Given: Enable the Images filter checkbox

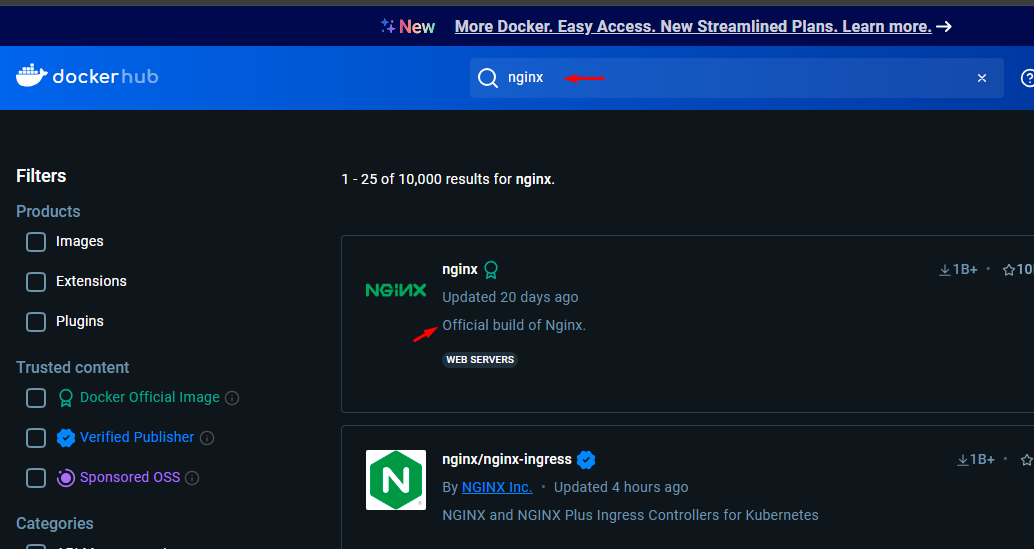Looking at the screenshot, I should pos(36,242).
